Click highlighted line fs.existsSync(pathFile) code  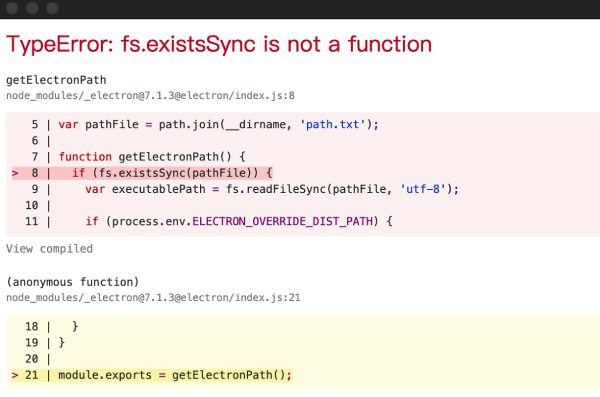tap(172, 173)
